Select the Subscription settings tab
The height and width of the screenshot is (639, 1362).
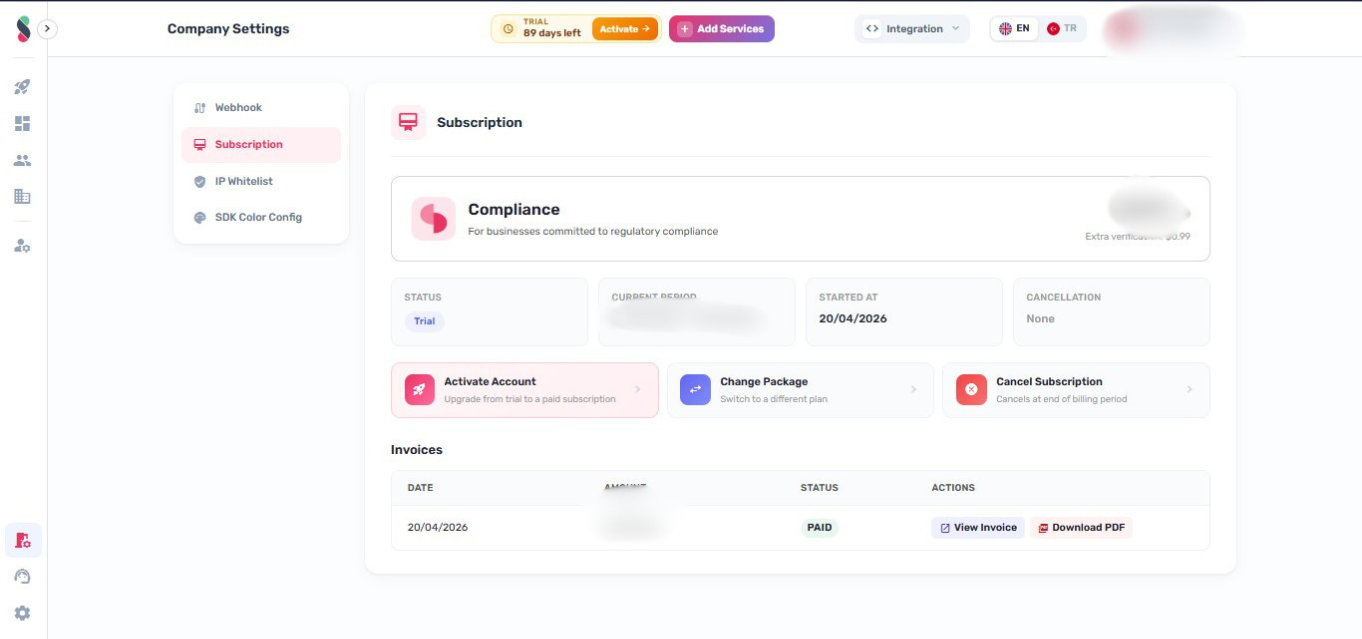pos(261,145)
